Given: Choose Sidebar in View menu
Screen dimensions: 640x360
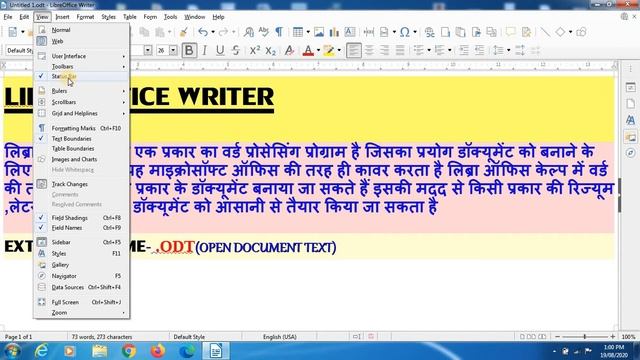Looking at the screenshot, I should pos(82,242).
